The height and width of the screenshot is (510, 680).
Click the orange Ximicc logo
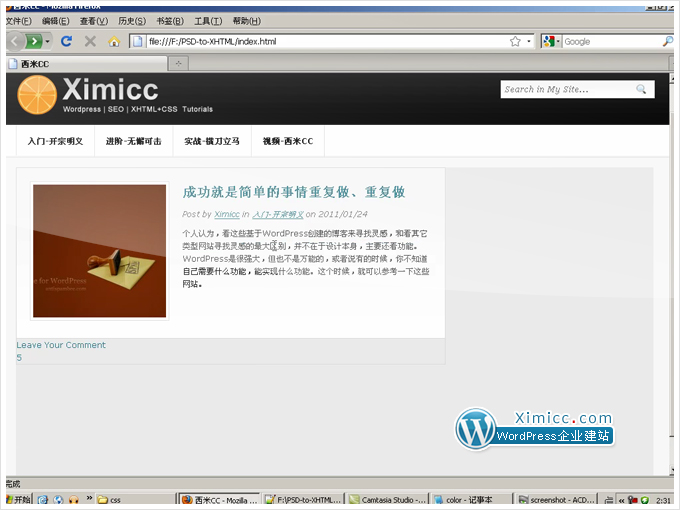pos(37,95)
